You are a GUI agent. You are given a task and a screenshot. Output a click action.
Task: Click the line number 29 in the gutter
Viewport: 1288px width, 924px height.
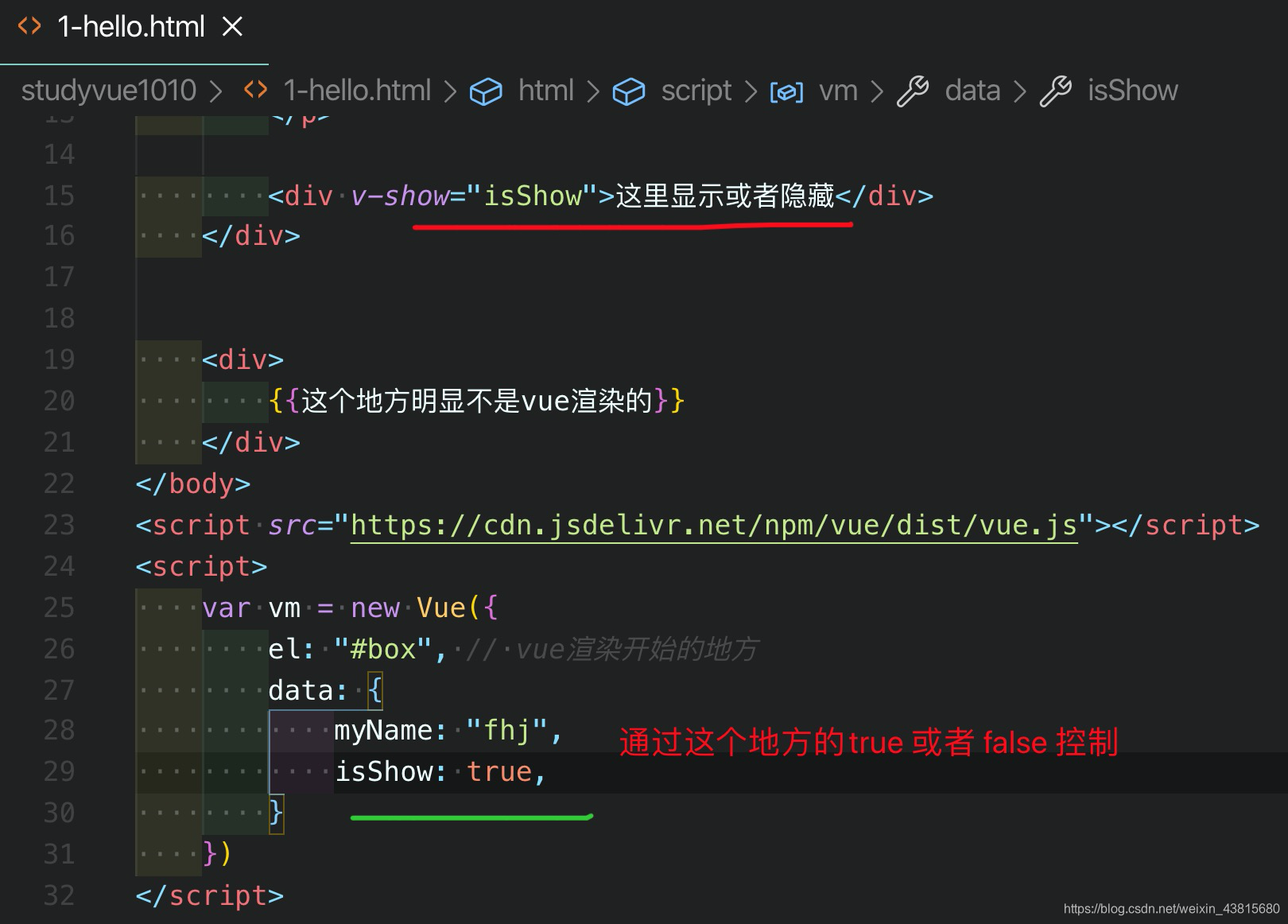point(59,771)
